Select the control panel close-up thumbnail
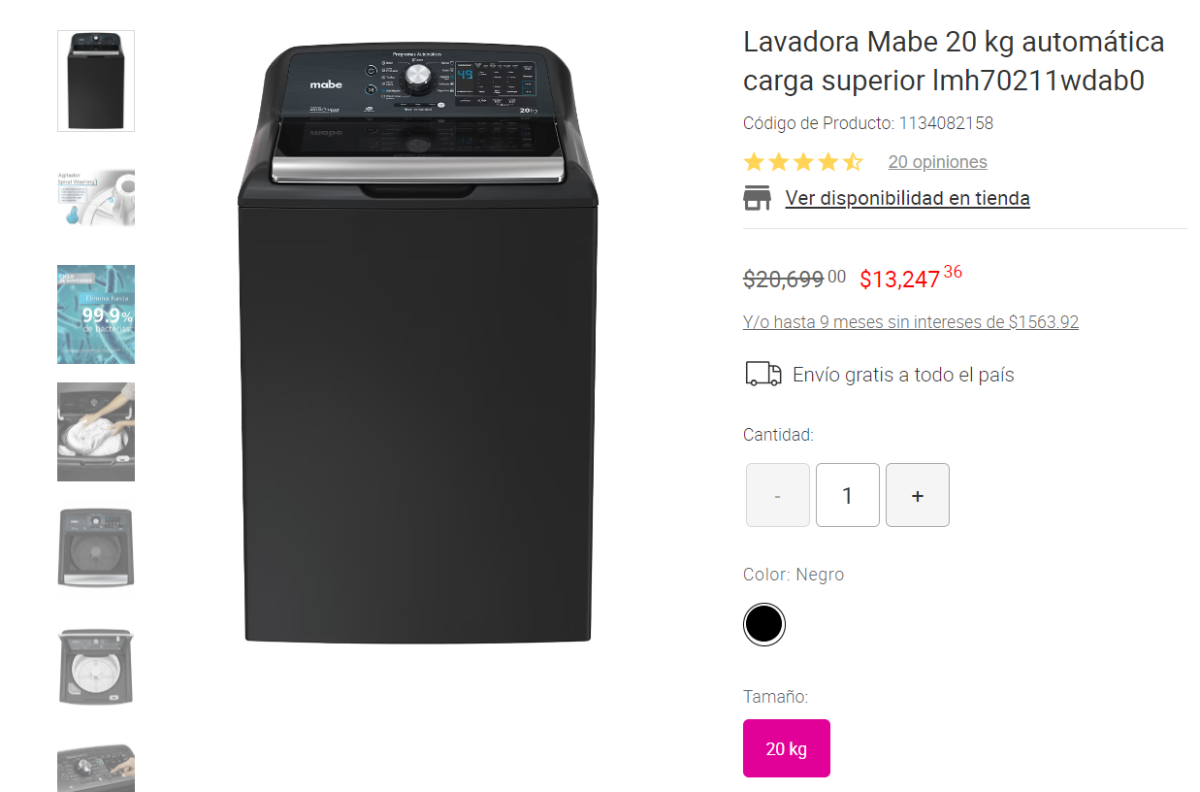Screen dimensions: 1200x792 tap(96, 768)
